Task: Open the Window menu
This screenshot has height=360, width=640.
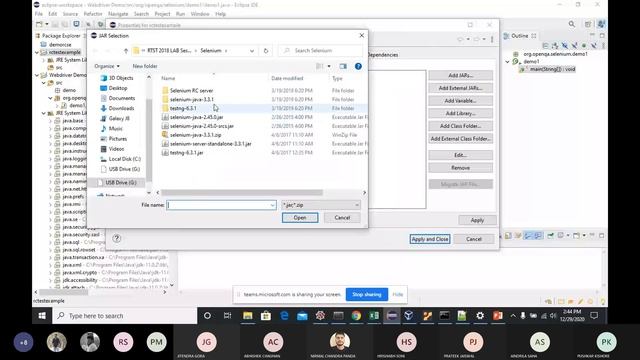Action: (200, 14)
